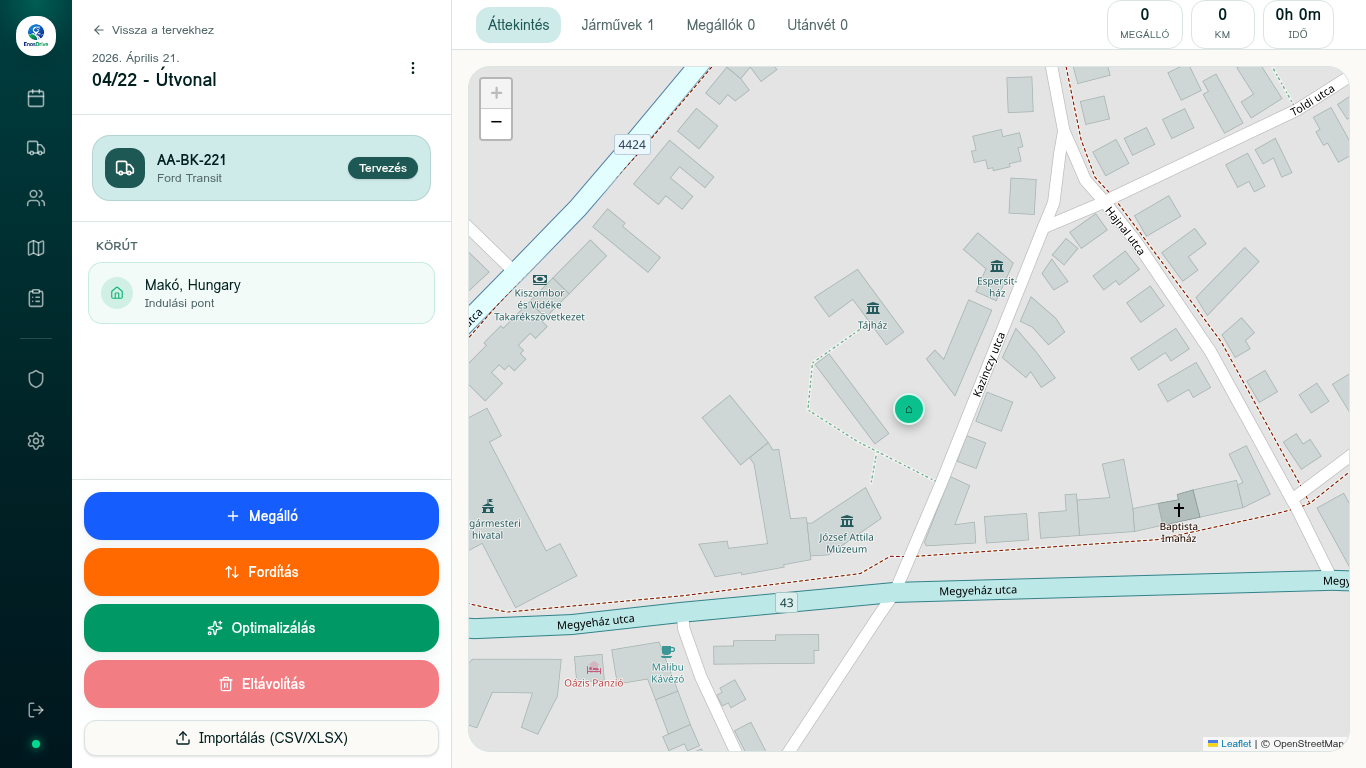Viewport: 1366px width, 768px height.
Task: Click the home start marker on map
Action: (908, 409)
